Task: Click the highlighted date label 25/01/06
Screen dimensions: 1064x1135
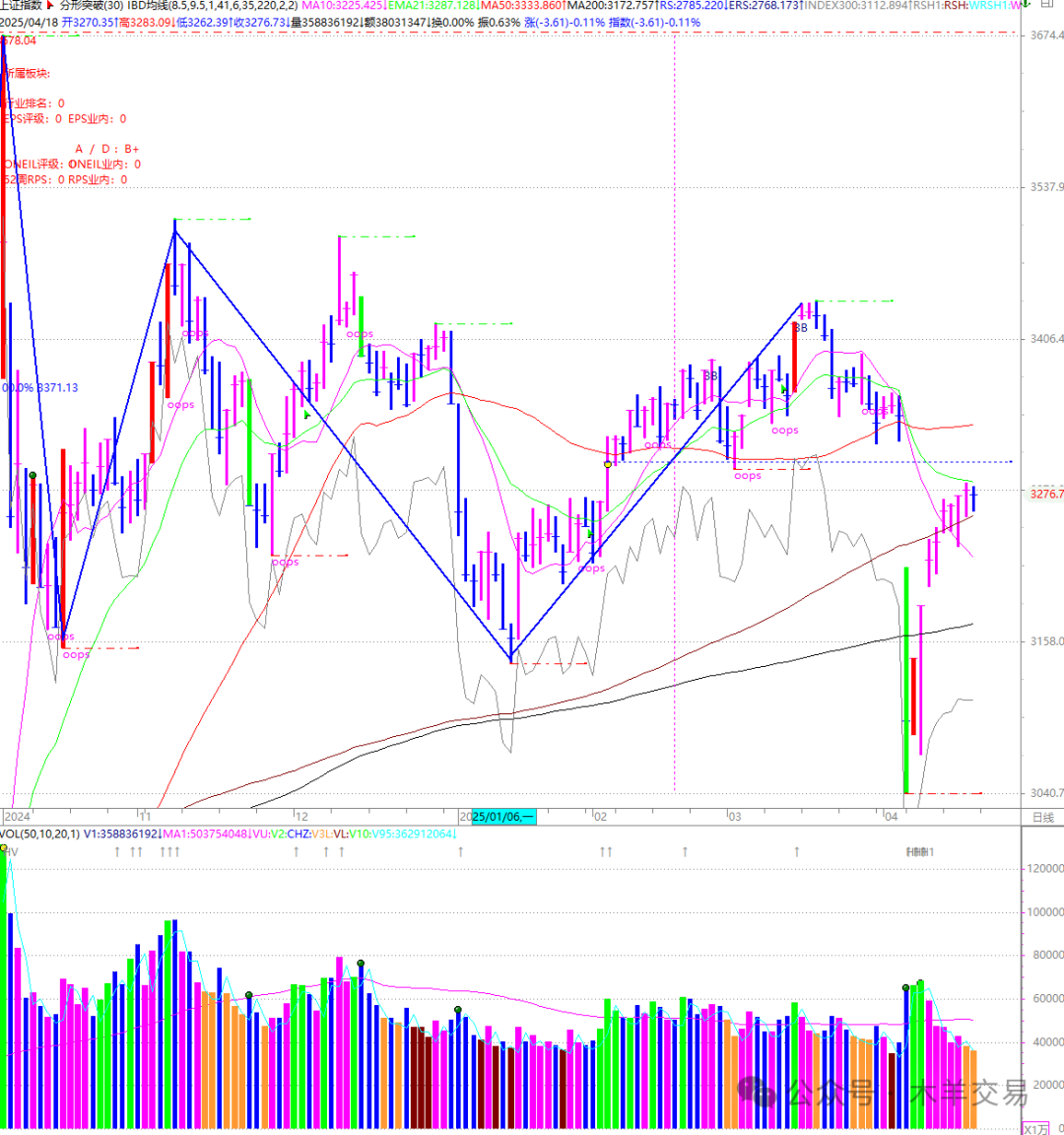Action: point(503,817)
